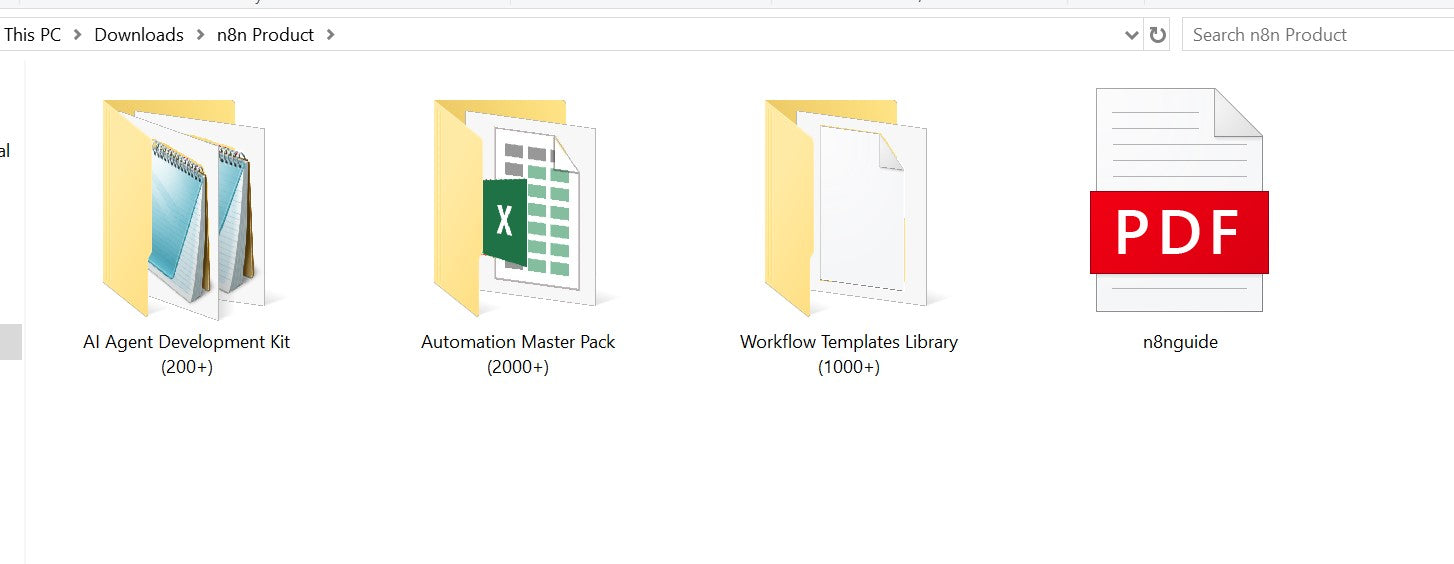Click the n8n Product breadcrumb segment
This screenshot has height=564, width=1454.
pos(265,35)
